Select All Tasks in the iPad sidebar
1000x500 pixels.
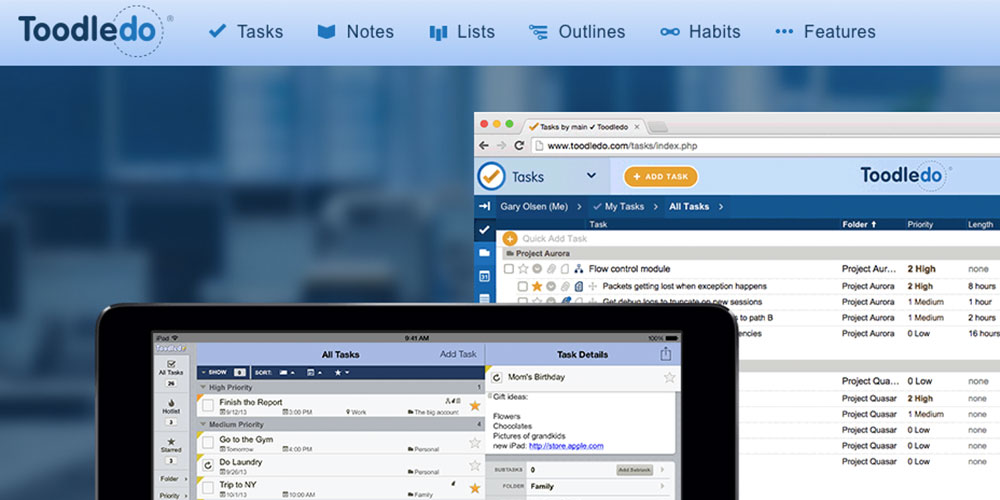point(171,374)
